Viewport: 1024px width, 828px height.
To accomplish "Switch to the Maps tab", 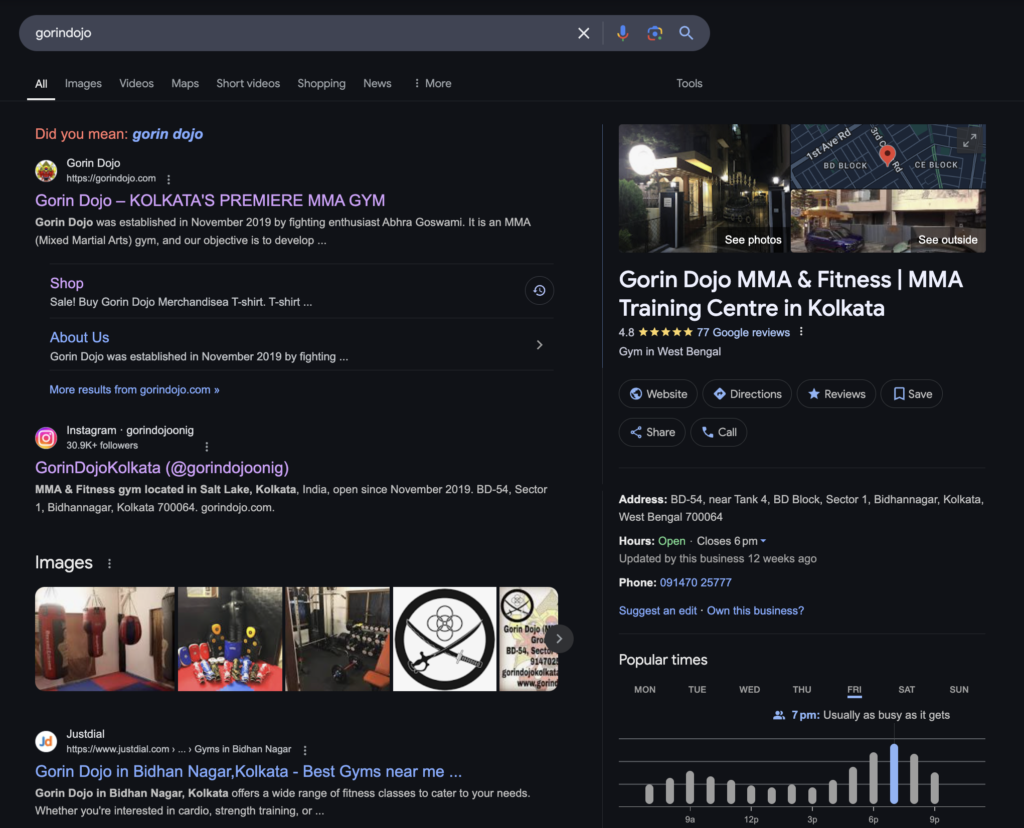I will [x=185, y=84].
